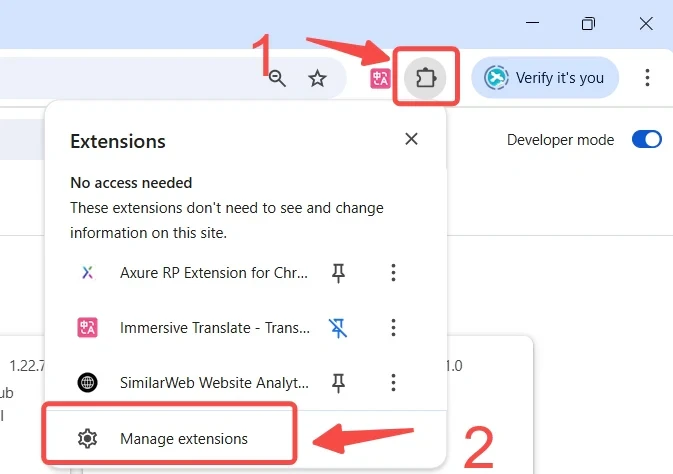Viewport: 673px width, 474px height.
Task: Select Axure RP Extension from the list
Action: pos(214,272)
